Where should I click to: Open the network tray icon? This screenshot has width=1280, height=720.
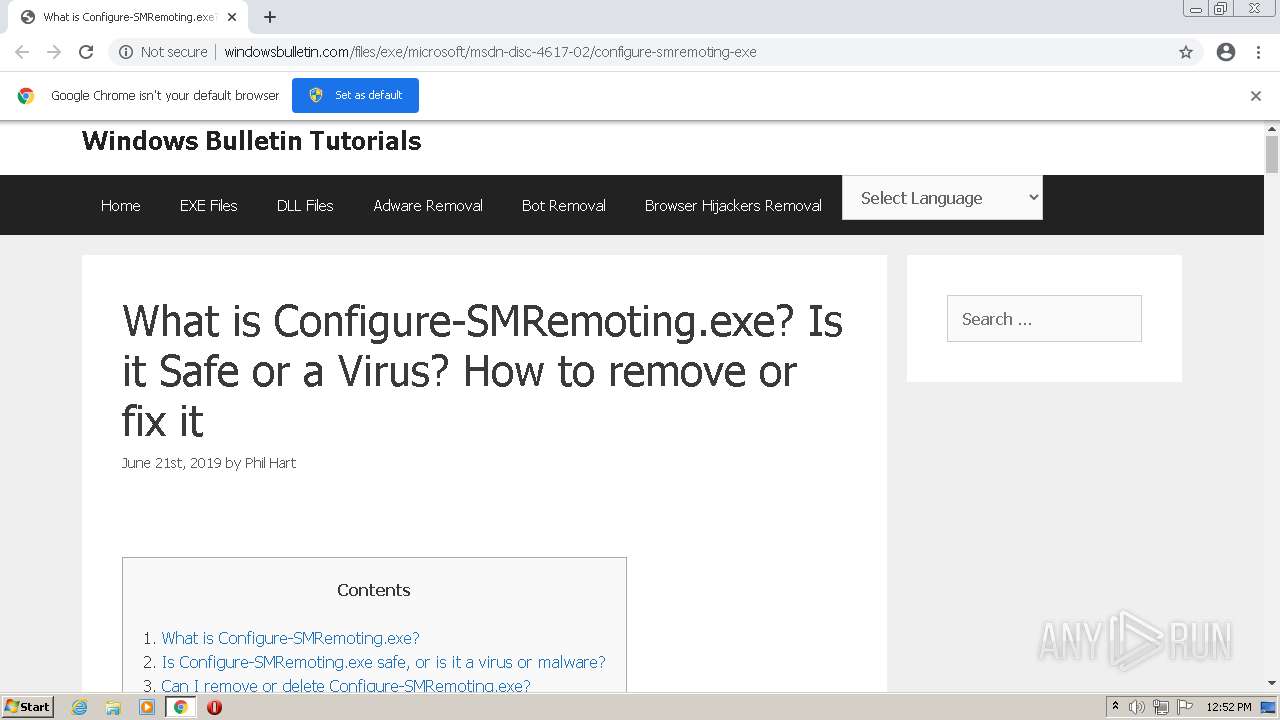1161,707
